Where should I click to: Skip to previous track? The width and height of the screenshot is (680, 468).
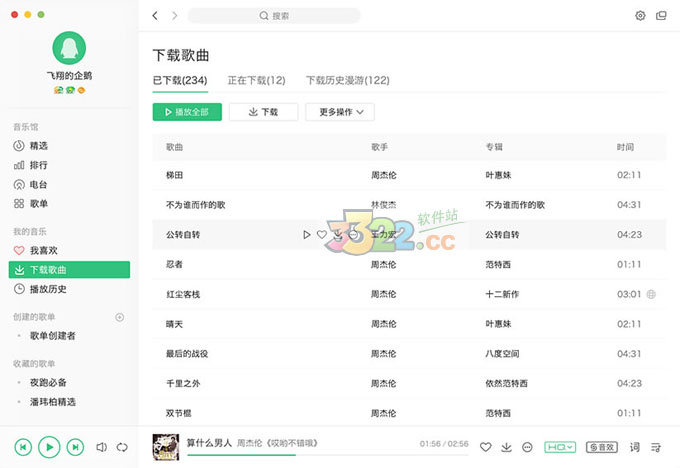(x=23, y=447)
